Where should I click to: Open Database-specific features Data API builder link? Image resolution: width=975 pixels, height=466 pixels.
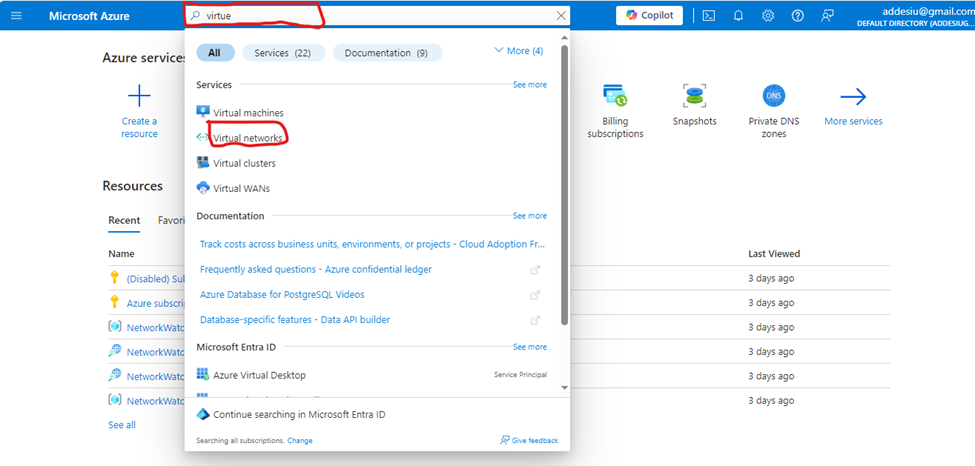pos(295,320)
